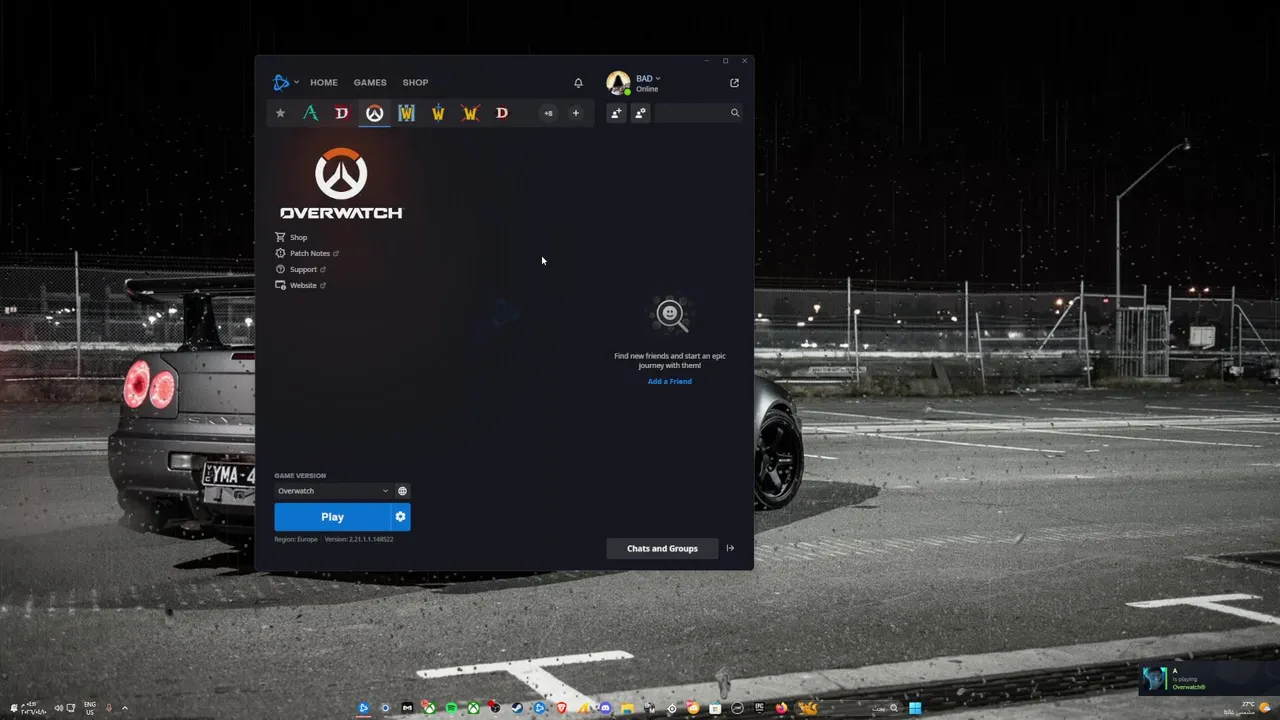This screenshot has height=720, width=1280.
Task: Show the +8 more games list
Action: (x=548, y=113)
